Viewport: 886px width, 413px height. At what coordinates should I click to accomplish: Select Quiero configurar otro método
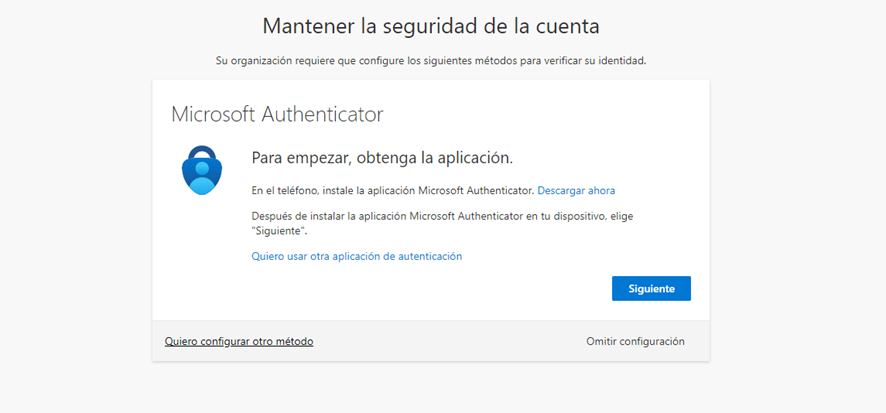pos(239,341)
